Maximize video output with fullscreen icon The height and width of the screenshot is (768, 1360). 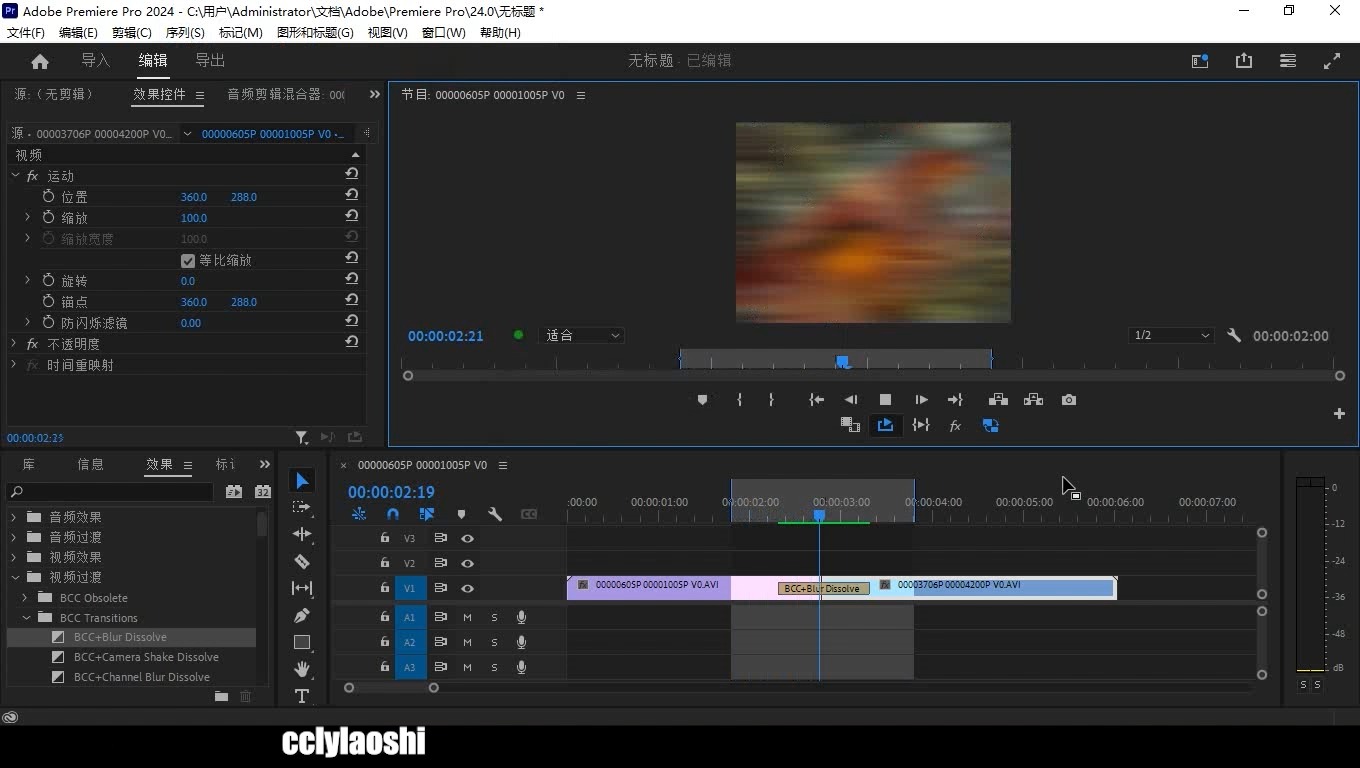coord(1332,61)
